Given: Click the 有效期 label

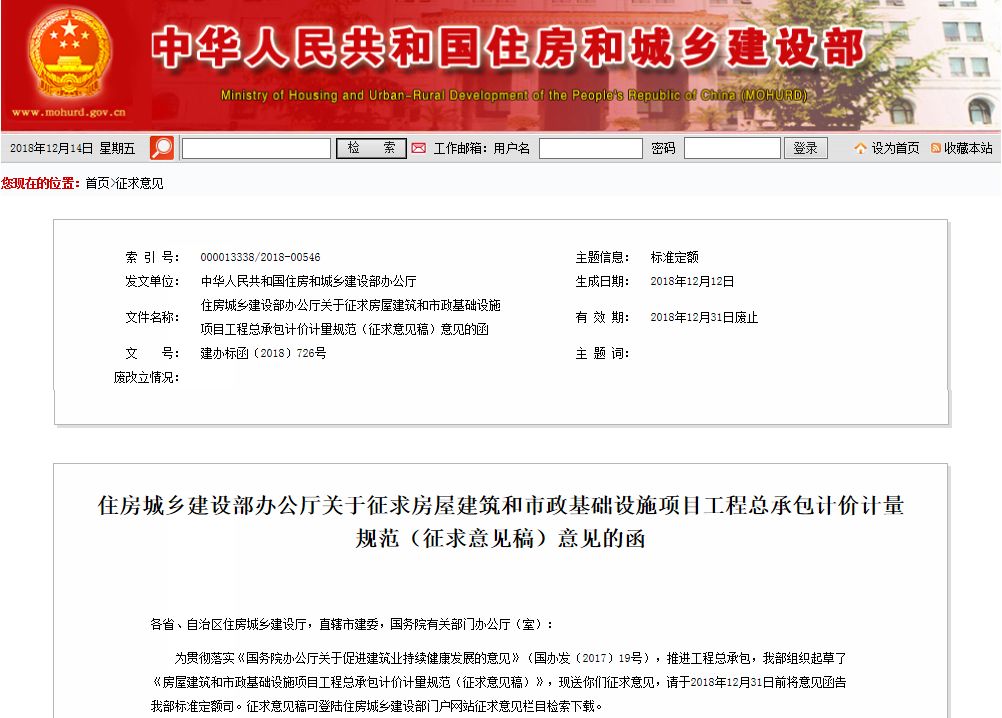Looking at the screenshot, I should click(602, 317).
